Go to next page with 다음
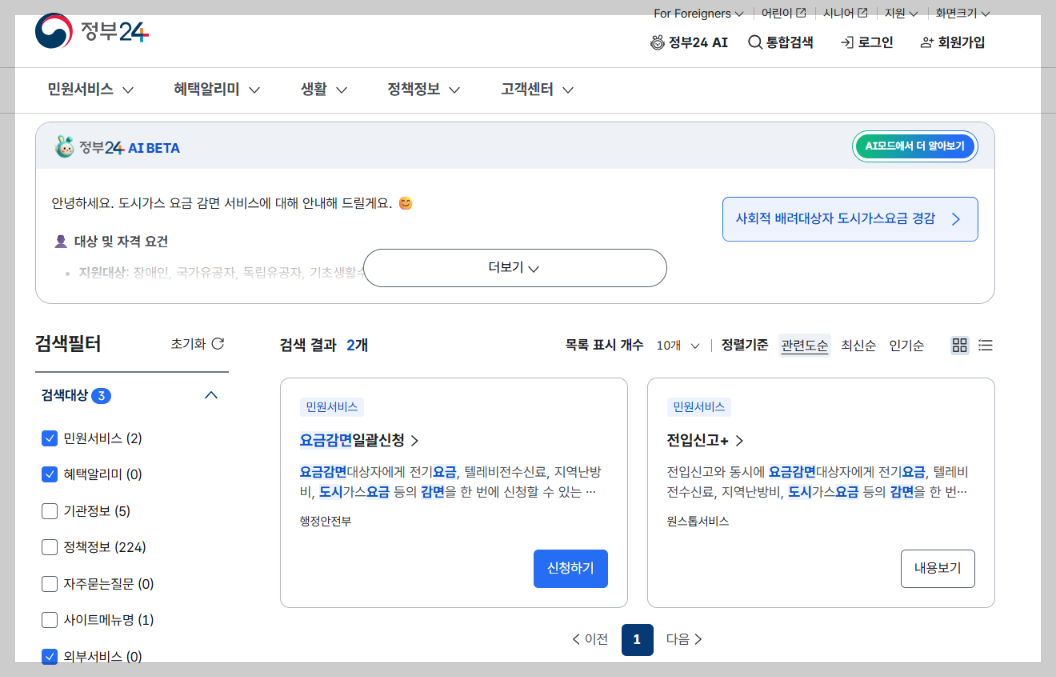The width and height of the screenshot is (1056, 677). tap(684, 639)
